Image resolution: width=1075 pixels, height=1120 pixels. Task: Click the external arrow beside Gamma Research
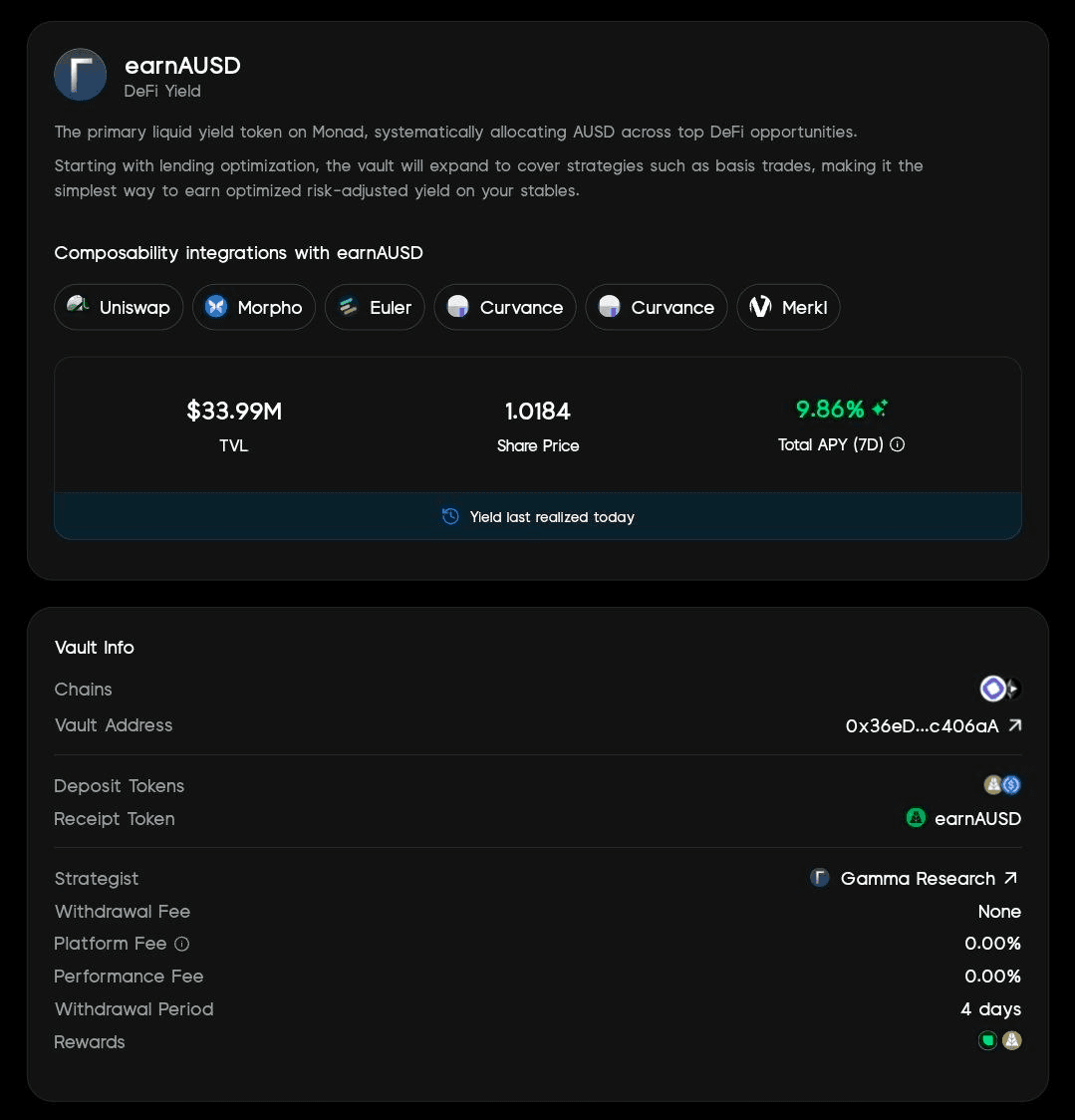[1010, 878]
